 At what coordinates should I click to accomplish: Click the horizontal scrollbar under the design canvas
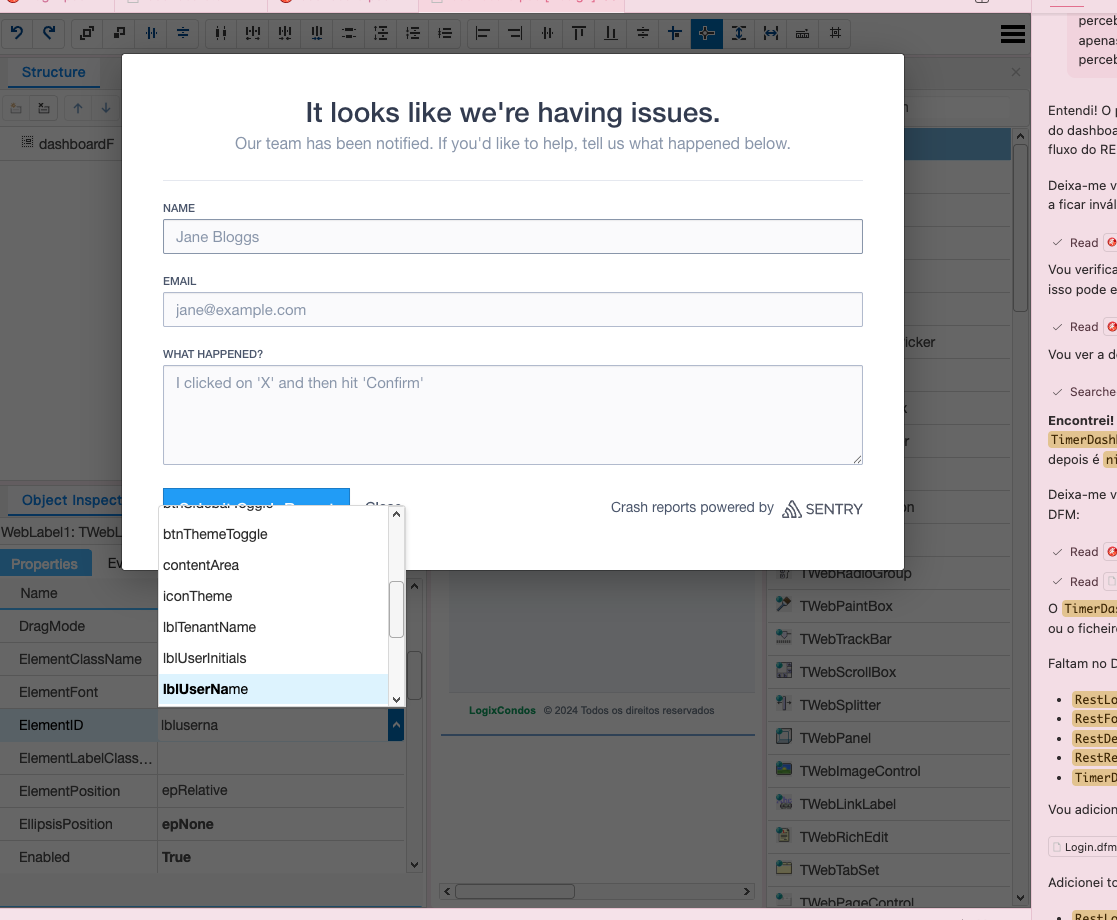pyautogui.click(x=515, y=891)
